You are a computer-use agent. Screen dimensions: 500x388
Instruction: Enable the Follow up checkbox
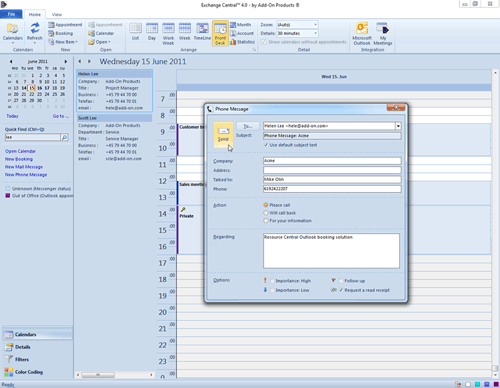(341, 281)
